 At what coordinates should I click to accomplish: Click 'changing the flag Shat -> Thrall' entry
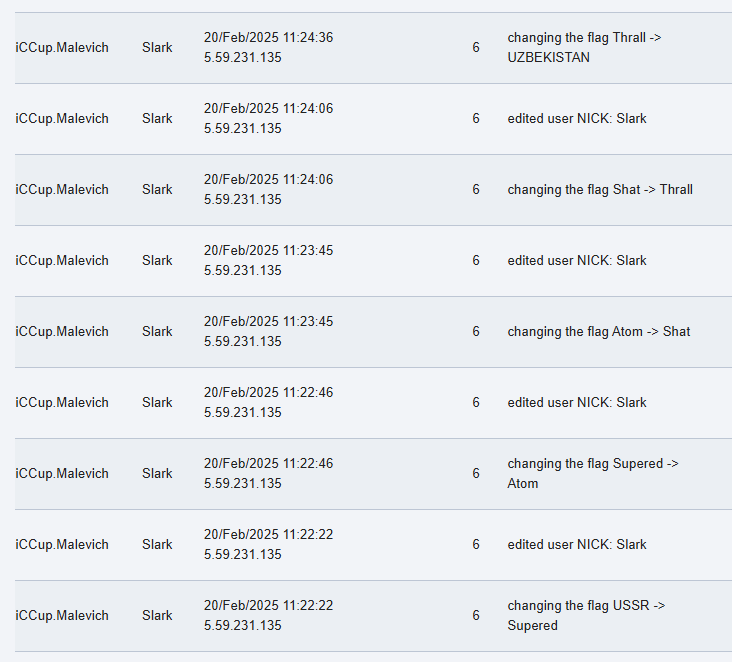pyautogui.click(x=600, y=190)
